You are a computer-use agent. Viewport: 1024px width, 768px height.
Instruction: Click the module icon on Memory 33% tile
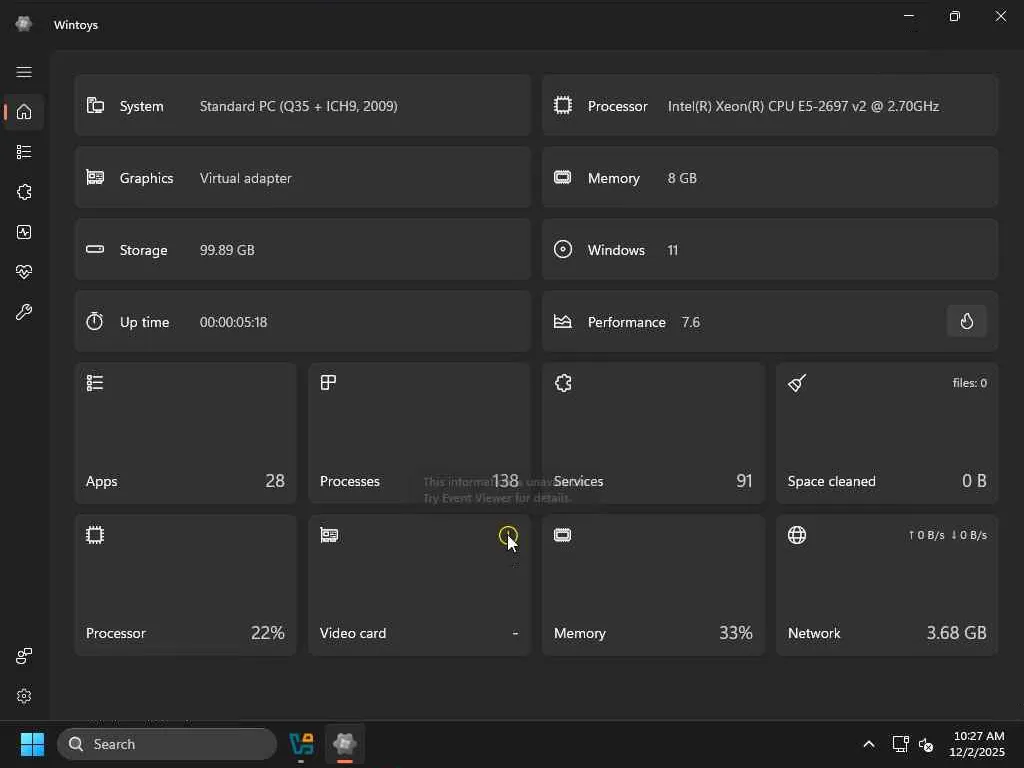(562, 535)
